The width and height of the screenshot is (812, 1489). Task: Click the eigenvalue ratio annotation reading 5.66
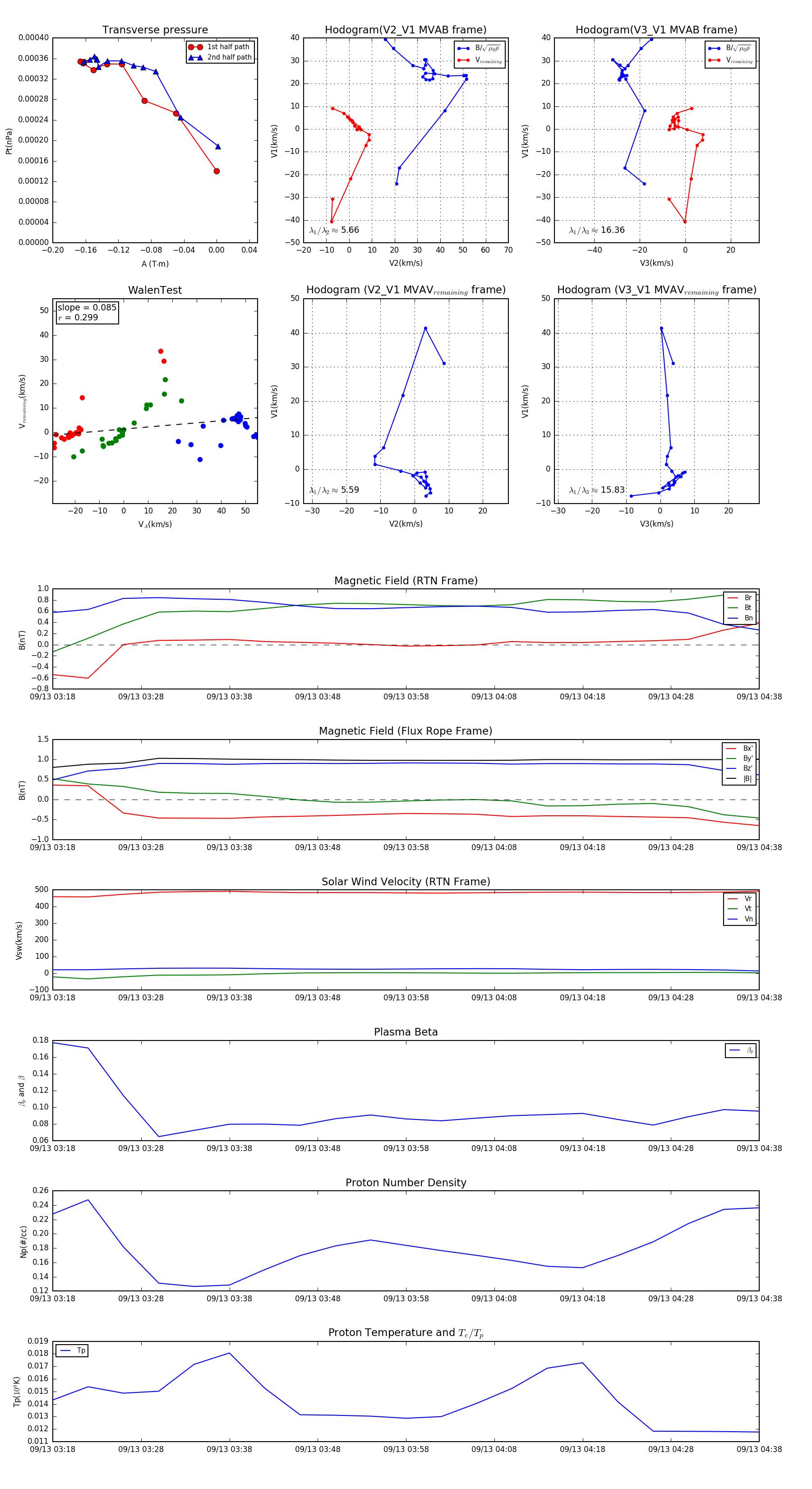click(x=335, y=230)
